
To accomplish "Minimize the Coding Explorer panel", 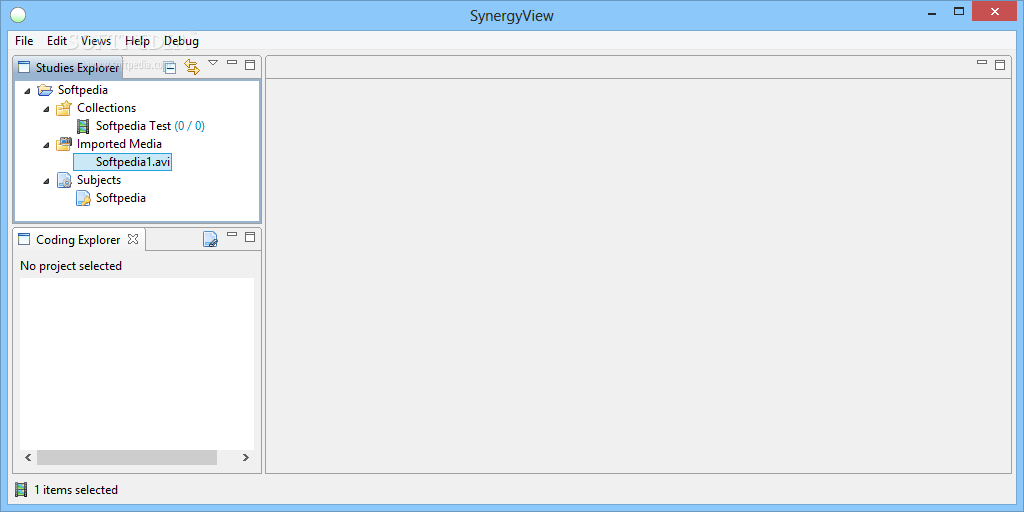I will coord(232,234).
